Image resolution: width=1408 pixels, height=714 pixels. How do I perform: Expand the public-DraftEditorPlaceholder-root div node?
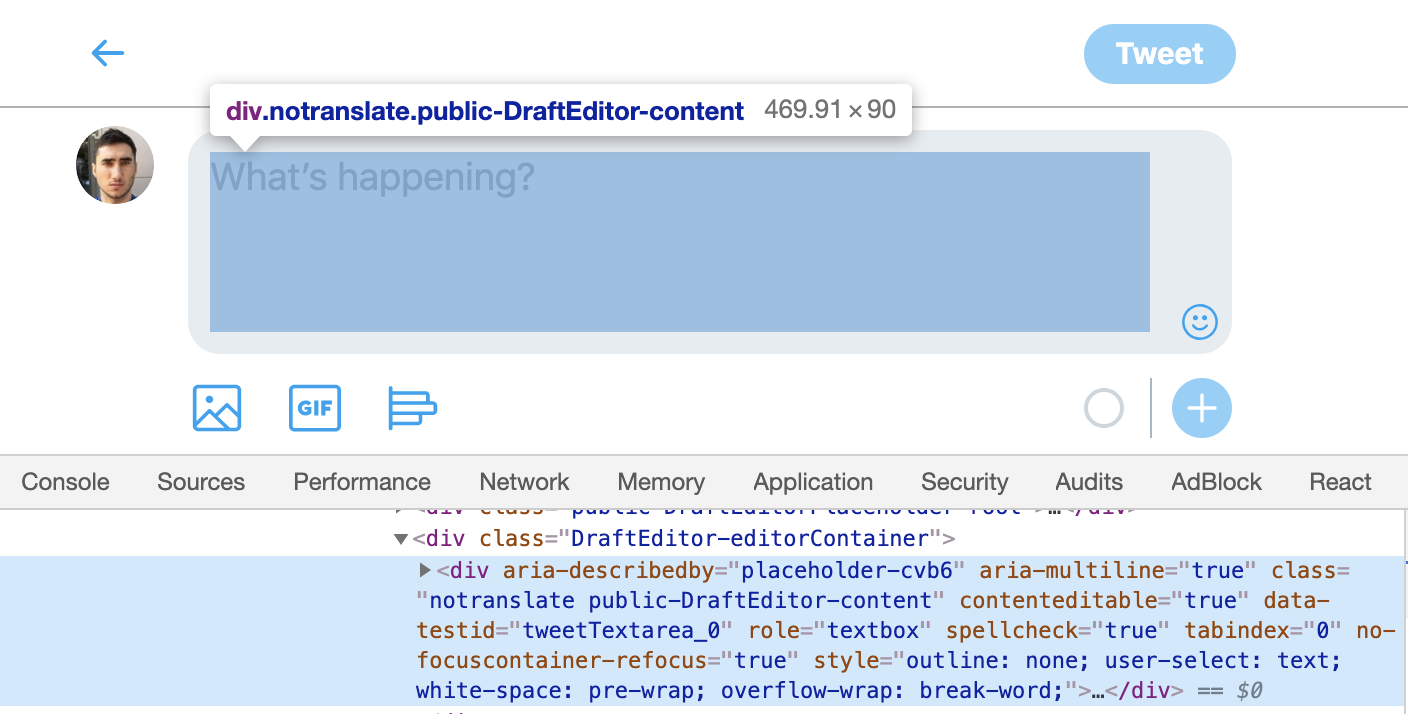[x=398, y=507]
